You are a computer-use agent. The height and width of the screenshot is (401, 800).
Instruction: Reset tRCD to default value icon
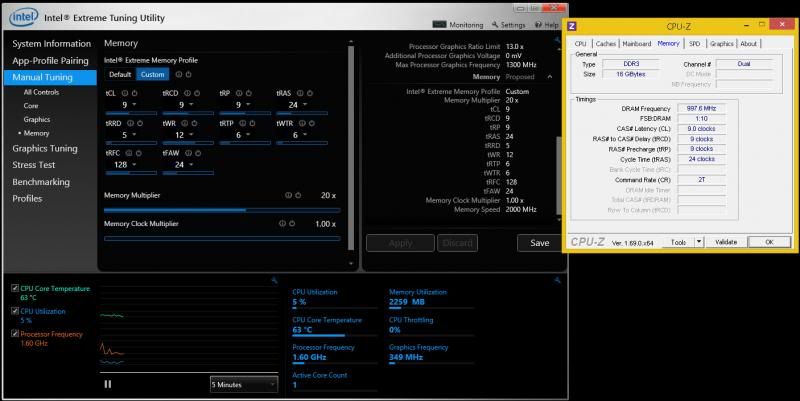click(197, 93)
